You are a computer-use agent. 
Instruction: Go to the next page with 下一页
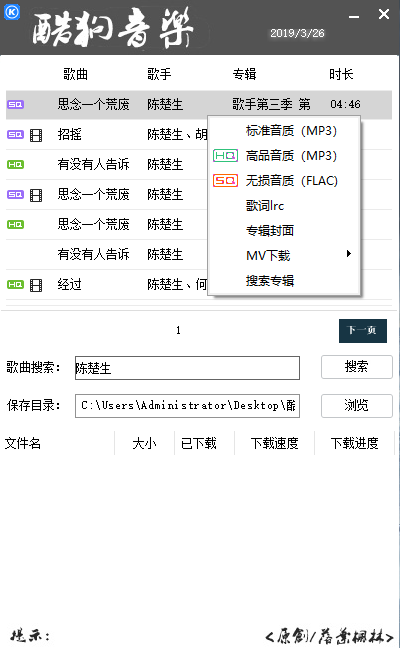[363, 331]
